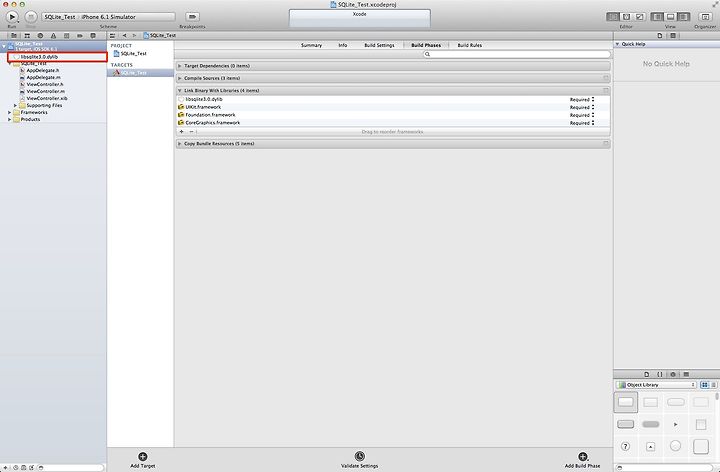
Task: Open ViewController.xib in the navigator
Action: pos(47,98)
